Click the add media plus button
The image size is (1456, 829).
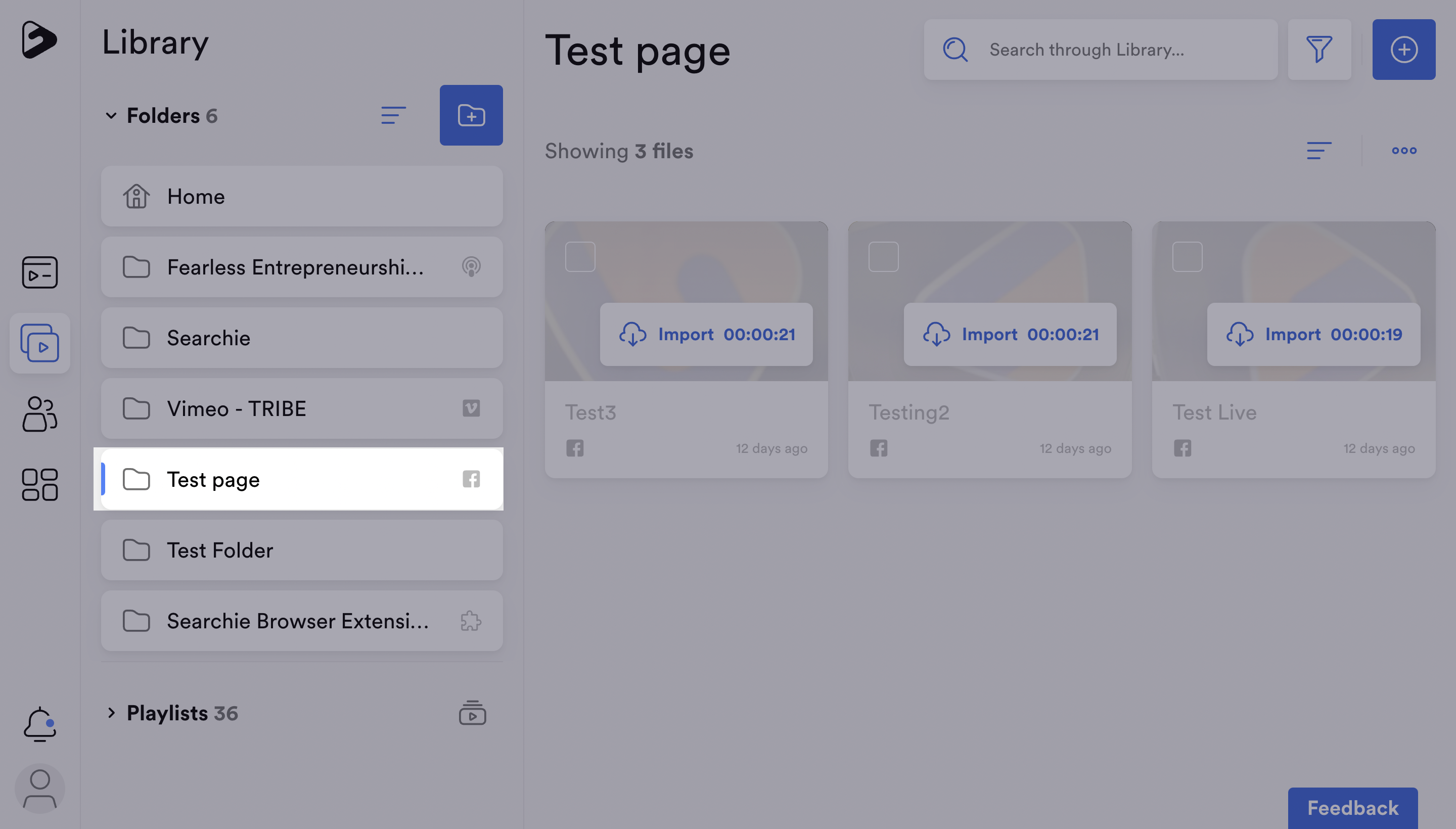click(x=1403, y=50)
